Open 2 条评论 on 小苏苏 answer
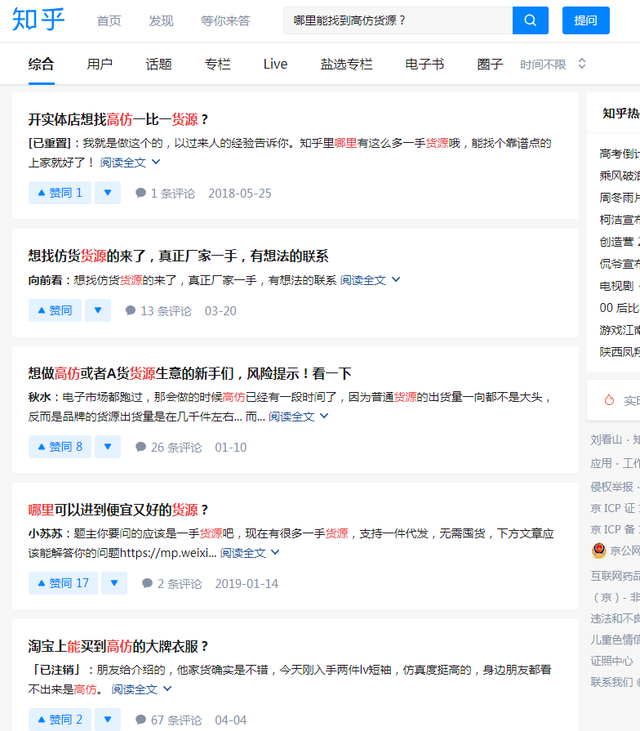Image resolution: width=640 pixels, height=731 pixels. (172, 584)
